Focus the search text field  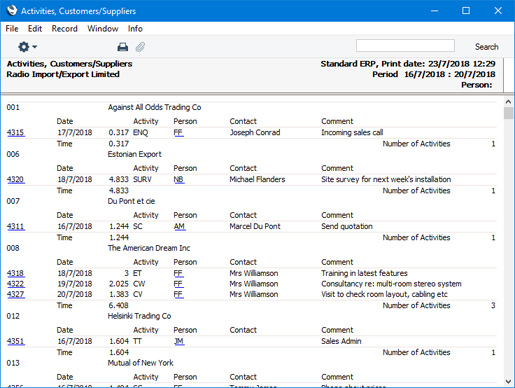pyautogui.click(x=405, y=46)
